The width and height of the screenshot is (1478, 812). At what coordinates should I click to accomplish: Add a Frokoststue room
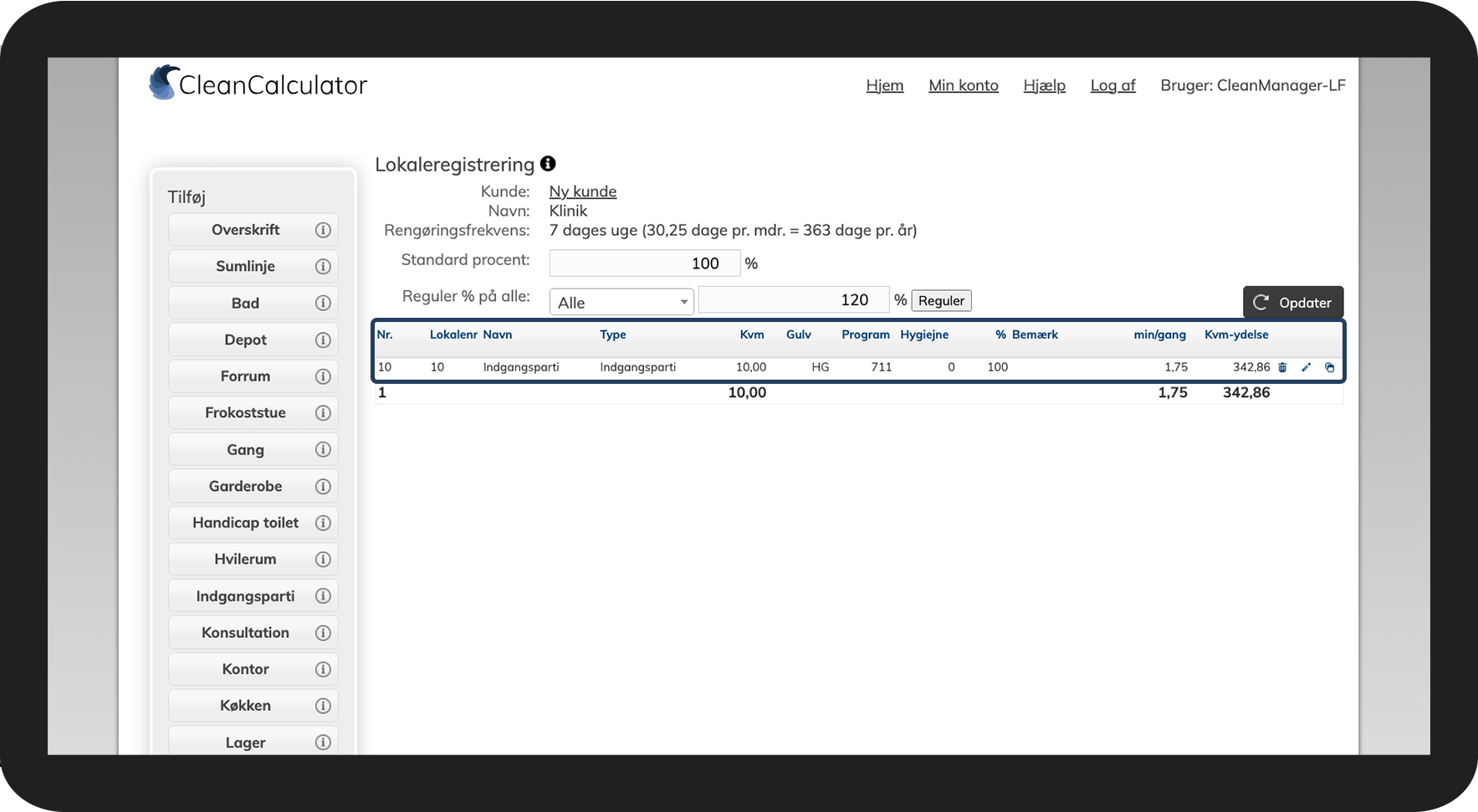coord(253,413)
